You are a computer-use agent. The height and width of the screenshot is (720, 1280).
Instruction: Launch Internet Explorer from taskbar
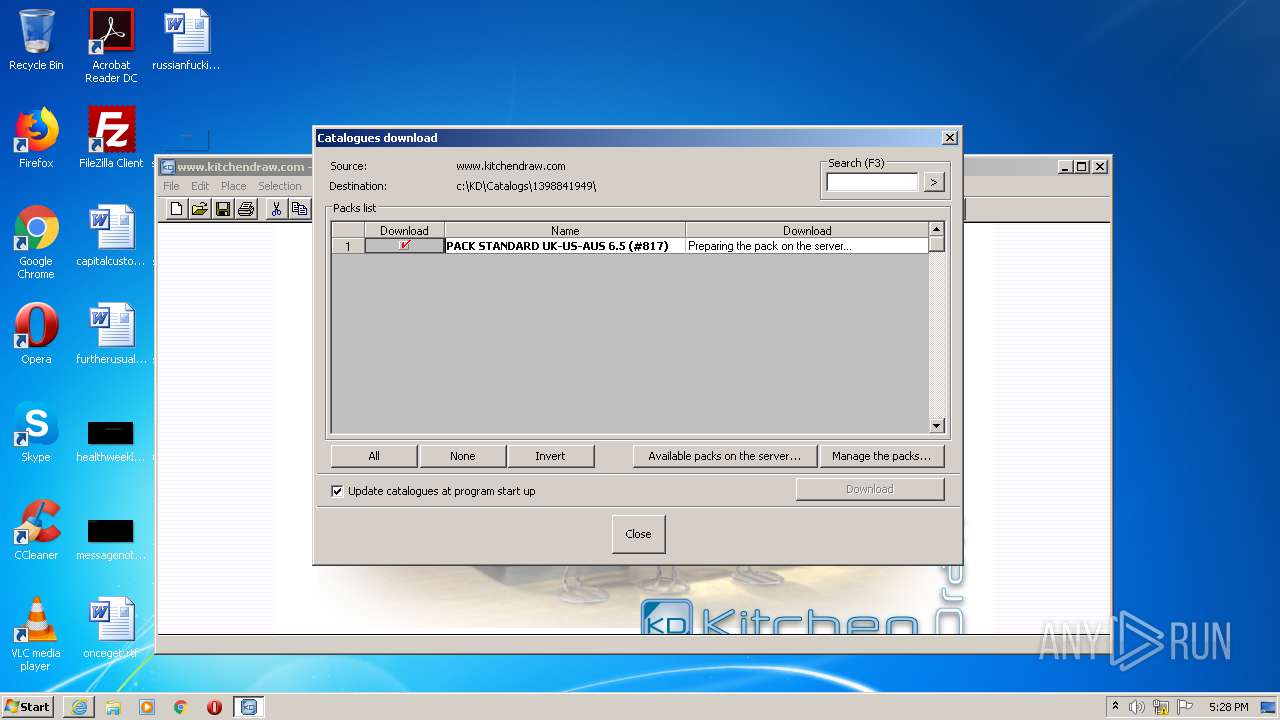[x=79, y=707]
